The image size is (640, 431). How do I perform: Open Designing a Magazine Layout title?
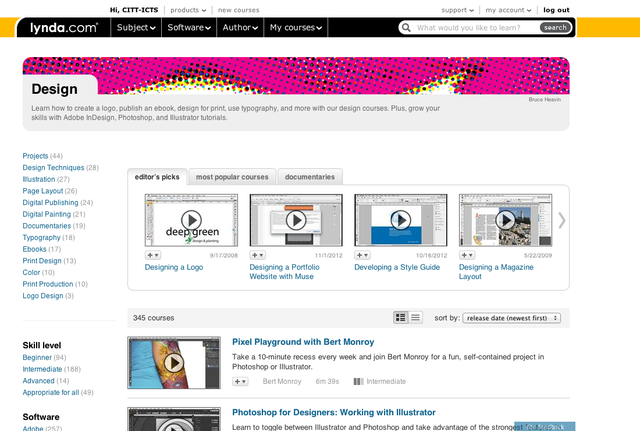tap(496, 272)
